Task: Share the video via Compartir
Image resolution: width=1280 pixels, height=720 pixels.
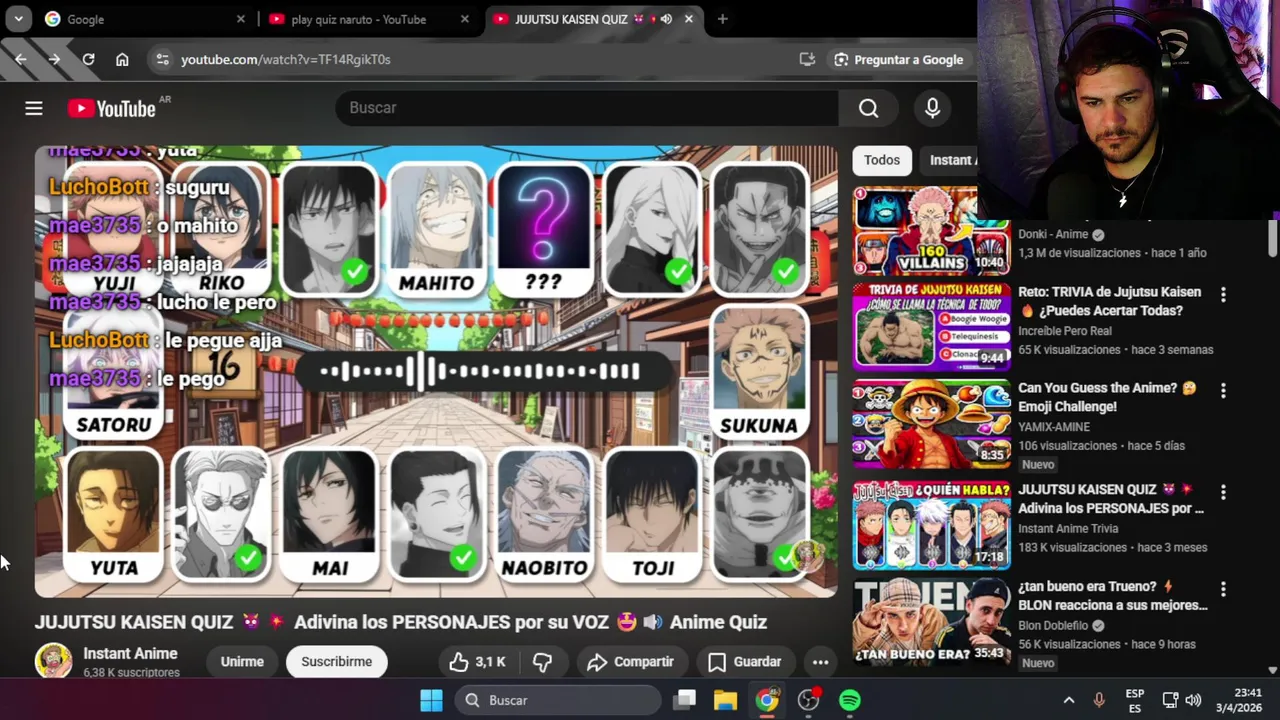Action: tap(630, 662)
